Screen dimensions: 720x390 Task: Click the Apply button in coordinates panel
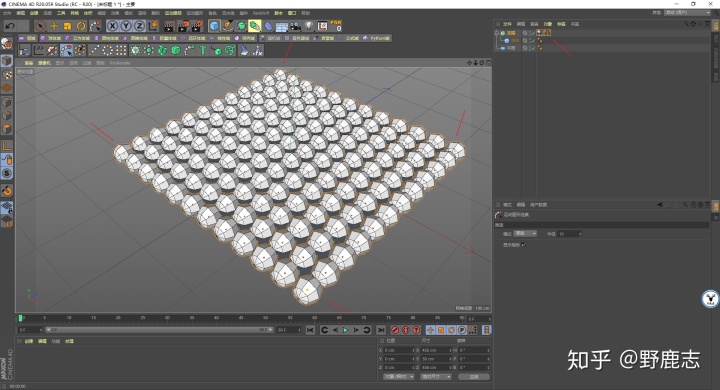(474, 377)
